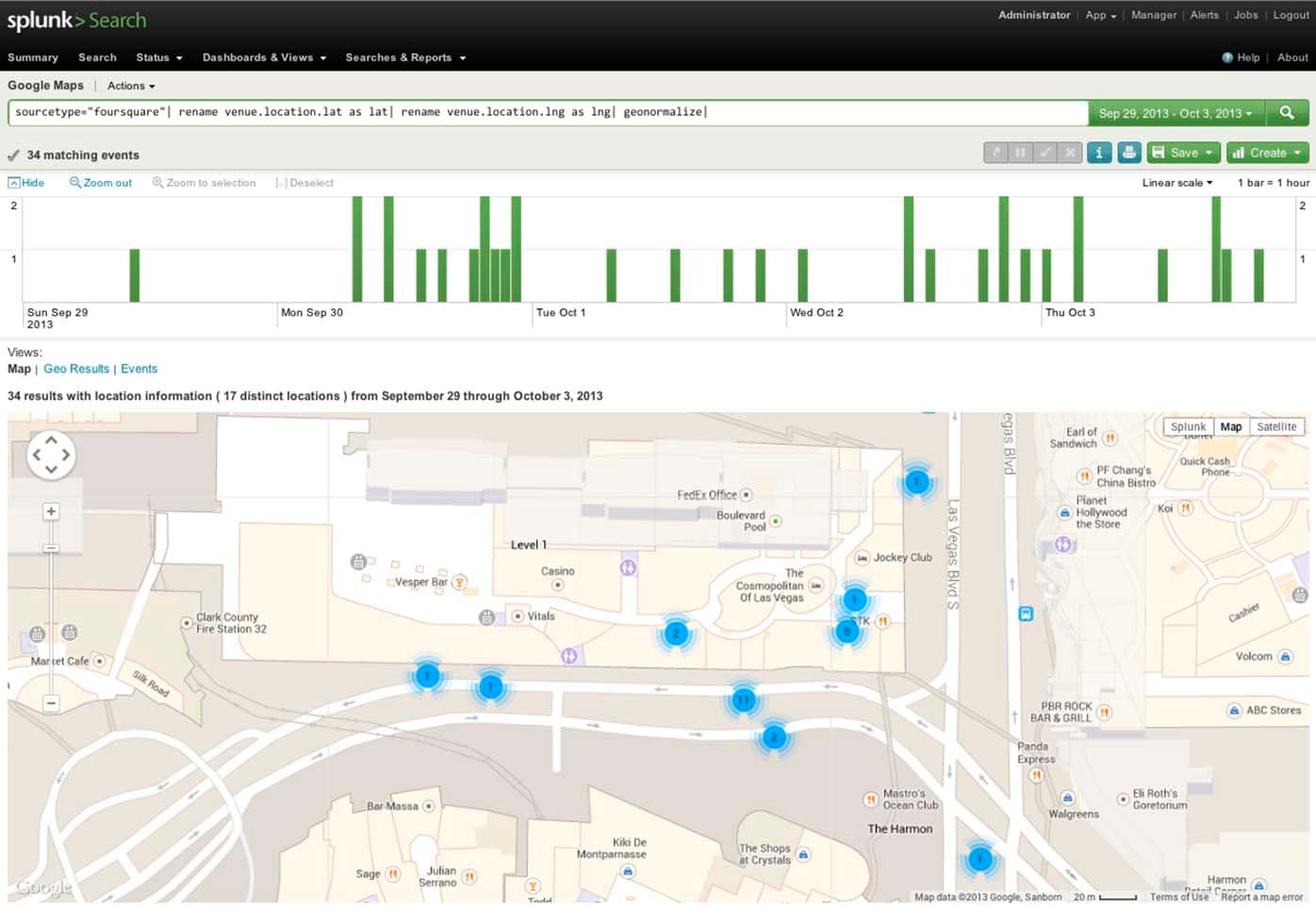Click the Earl of Sandwich restaurant icon

pos(1110,438)
